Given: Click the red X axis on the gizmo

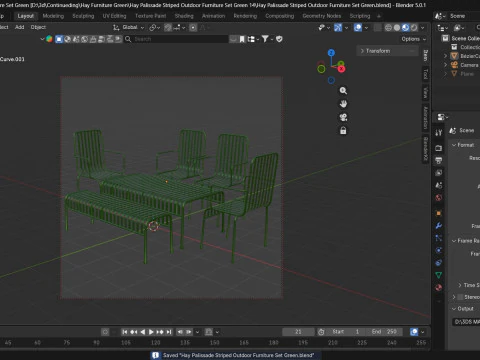Looking at the screenshot, I should tap(341, 69).
